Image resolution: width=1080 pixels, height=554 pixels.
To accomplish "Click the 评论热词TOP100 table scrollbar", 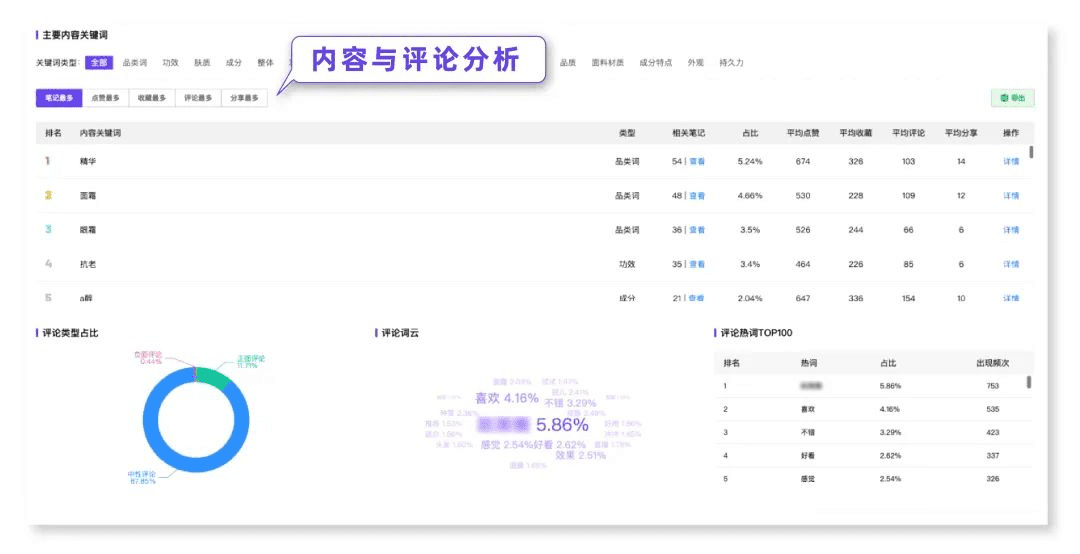I will click(x=1029, y=382).
